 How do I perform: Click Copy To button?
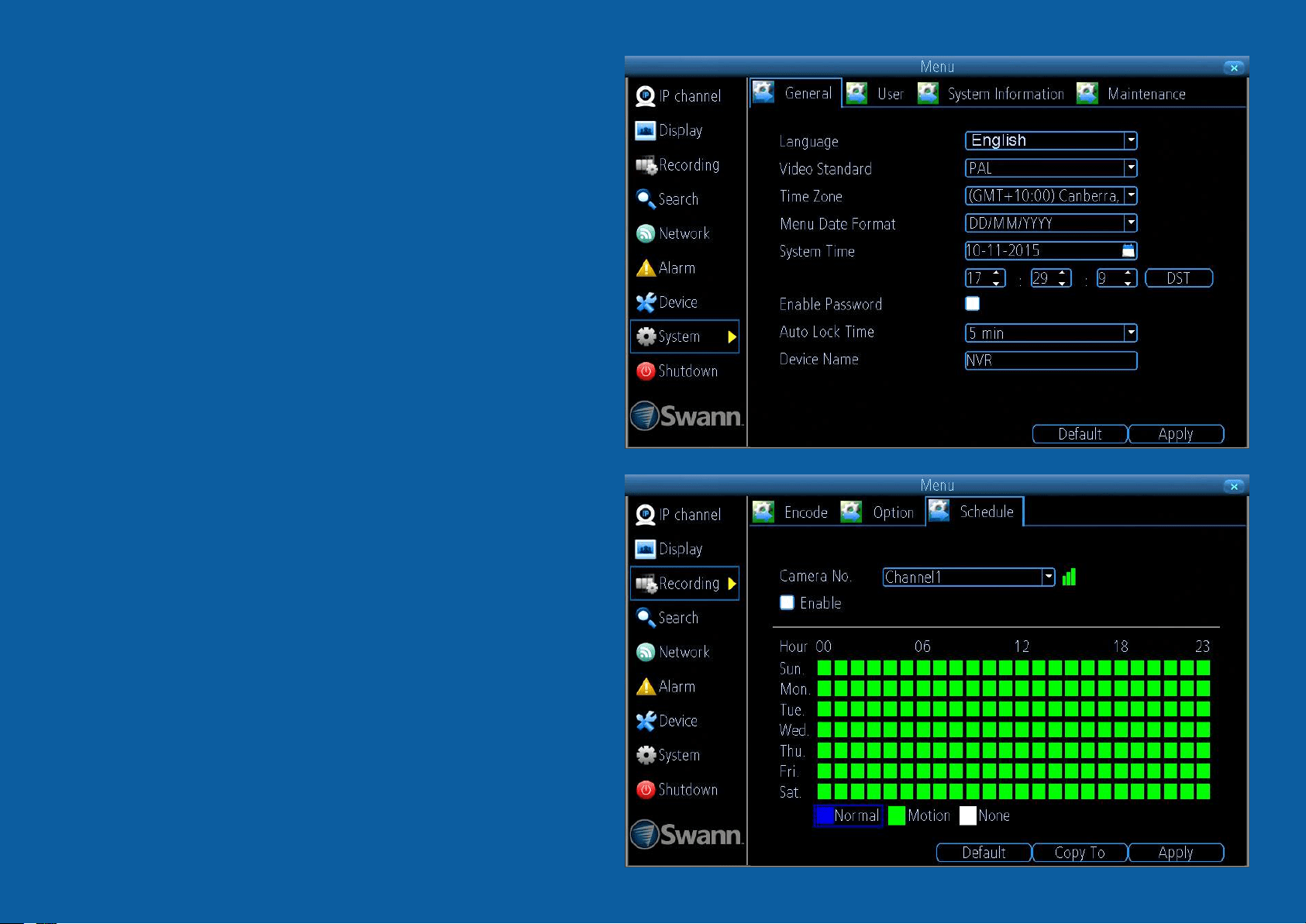(x=1080, y=853)
